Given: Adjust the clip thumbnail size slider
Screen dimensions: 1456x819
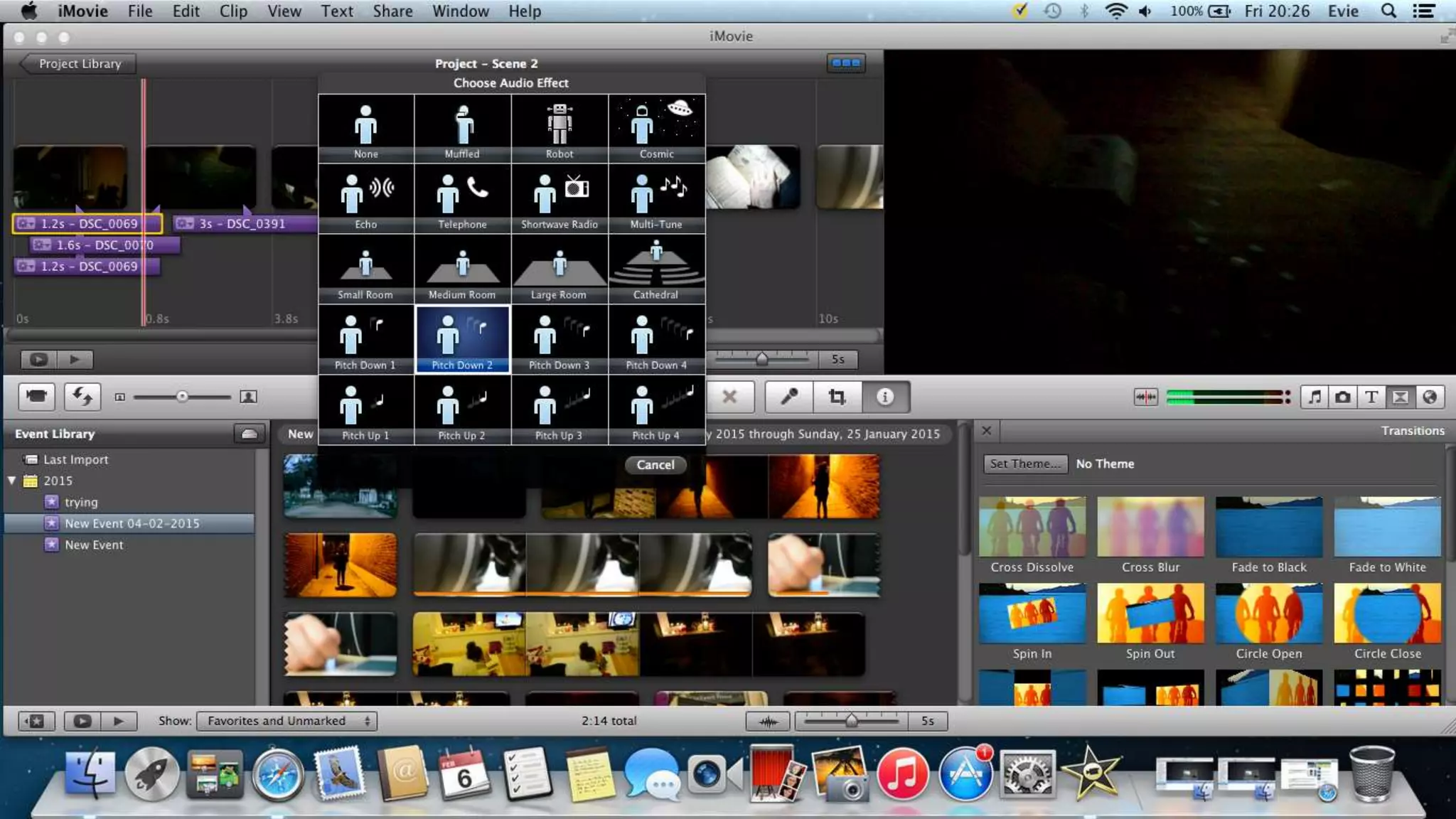Looking at the screenshot, I should (182, 397).
